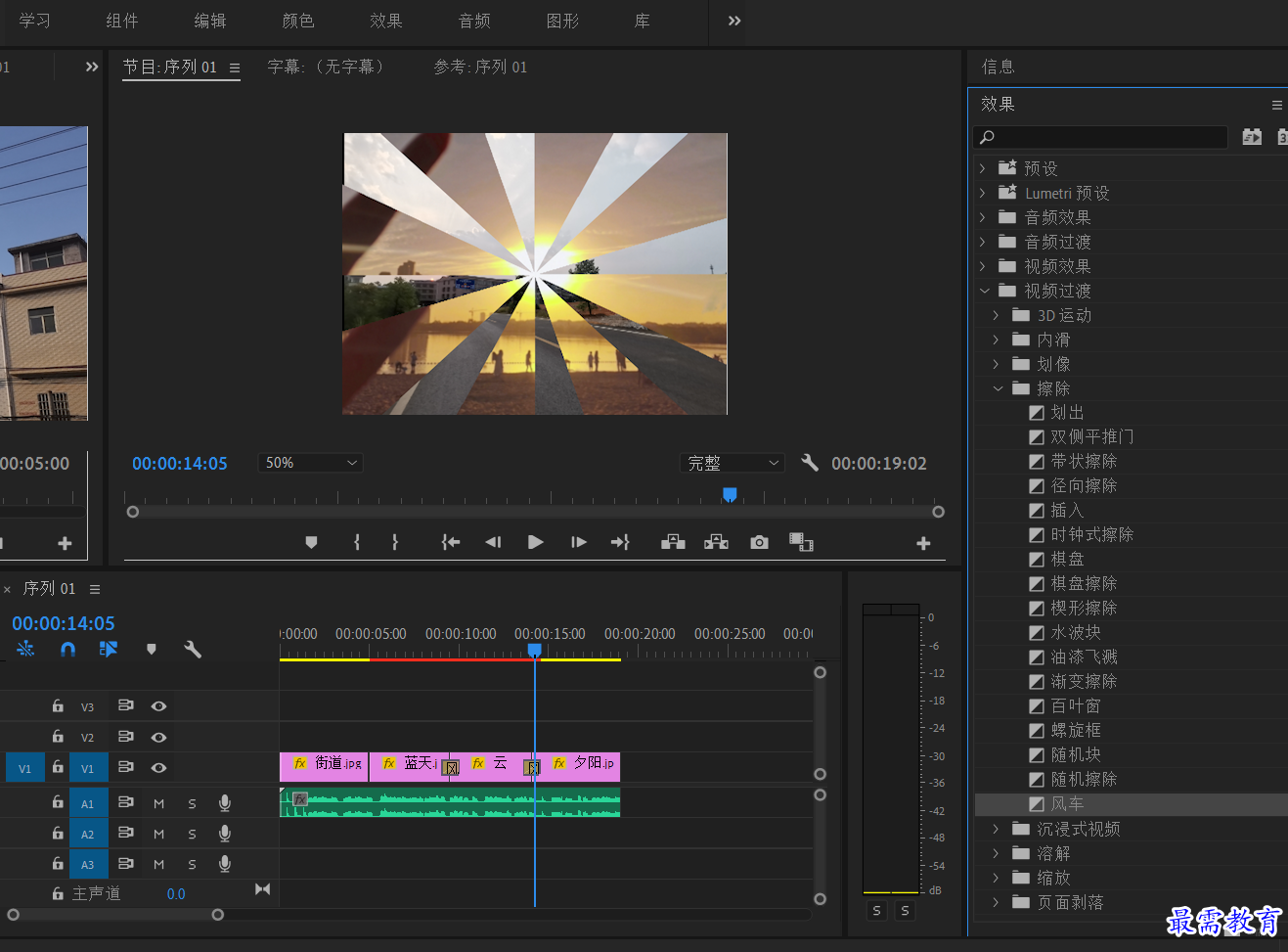Click the Add Marker icon in Program monitor
This screenshot has height=952, width=1288.
(311, 542)
